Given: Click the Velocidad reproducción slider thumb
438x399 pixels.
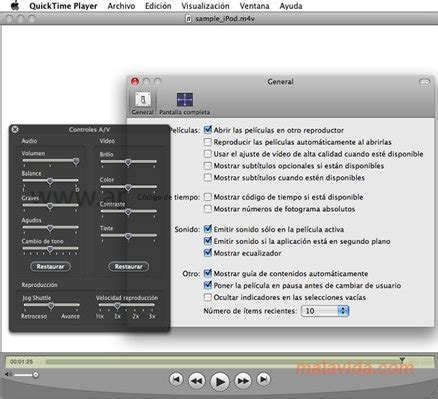Looking at the screenshot, I should pyautogui.click(x=117, y=306).
